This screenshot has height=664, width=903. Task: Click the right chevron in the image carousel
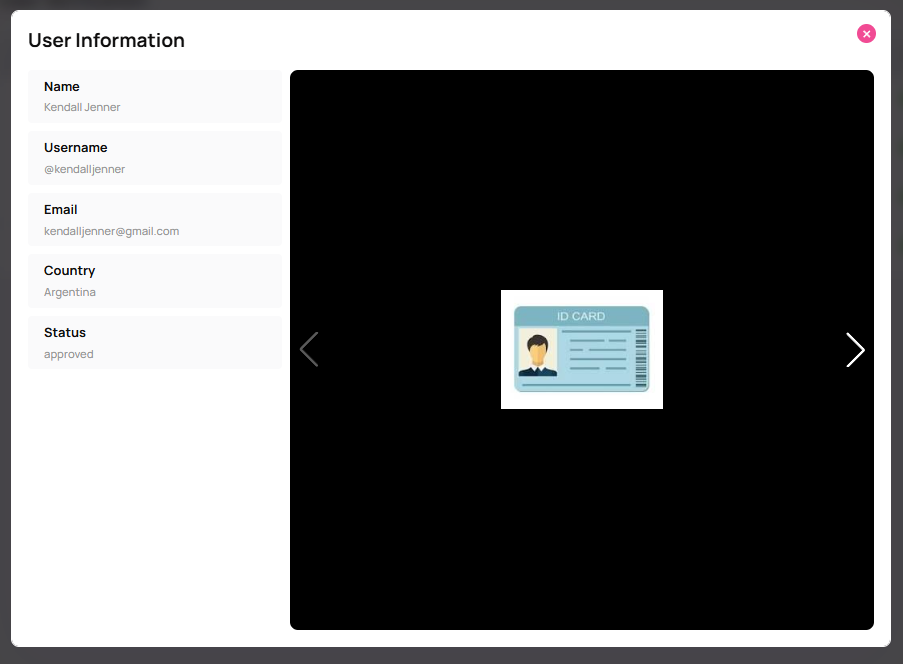855,350
